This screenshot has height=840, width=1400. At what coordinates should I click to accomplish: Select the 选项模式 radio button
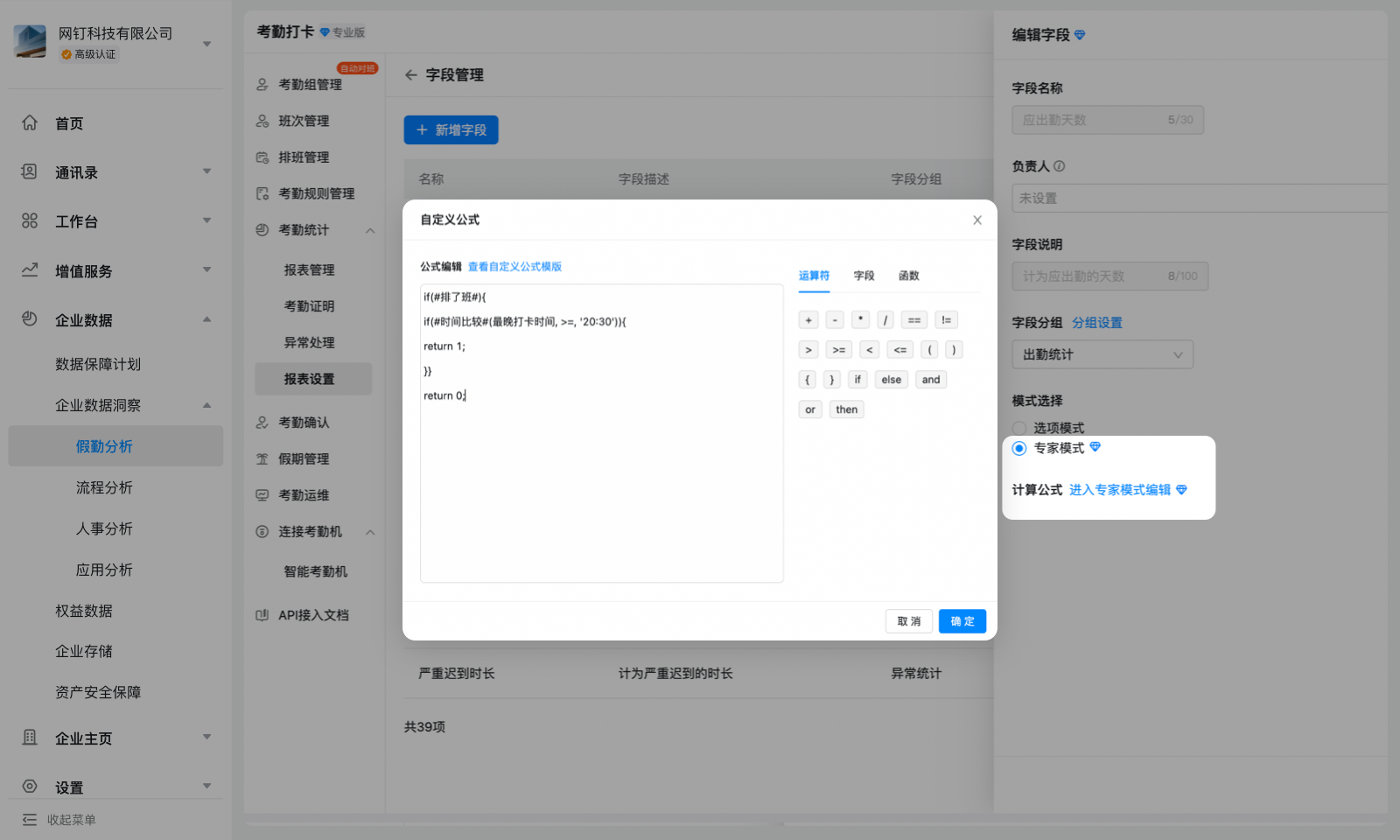coord(1019,428)
